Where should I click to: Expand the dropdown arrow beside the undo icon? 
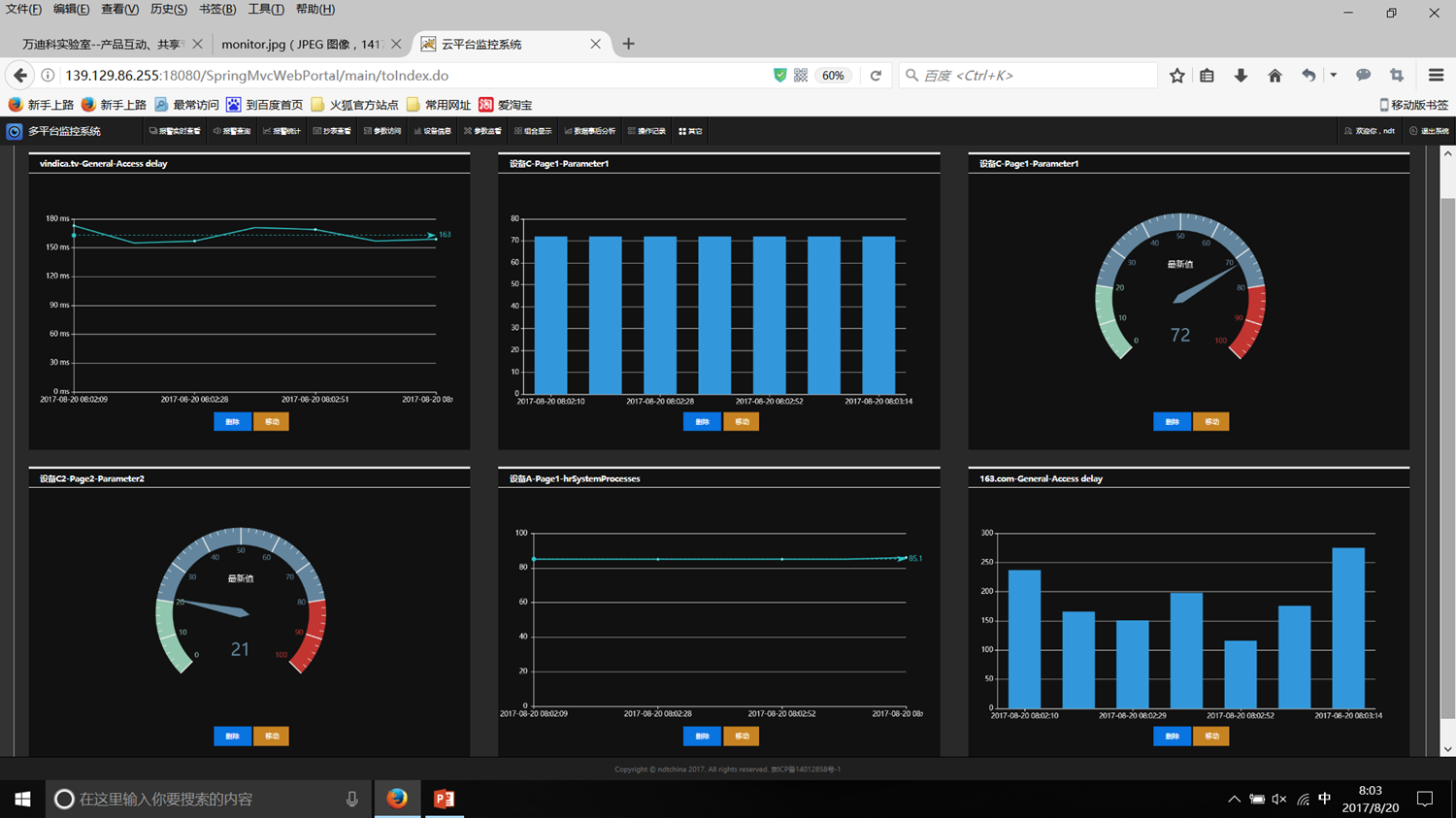[x=1333, y=76]
